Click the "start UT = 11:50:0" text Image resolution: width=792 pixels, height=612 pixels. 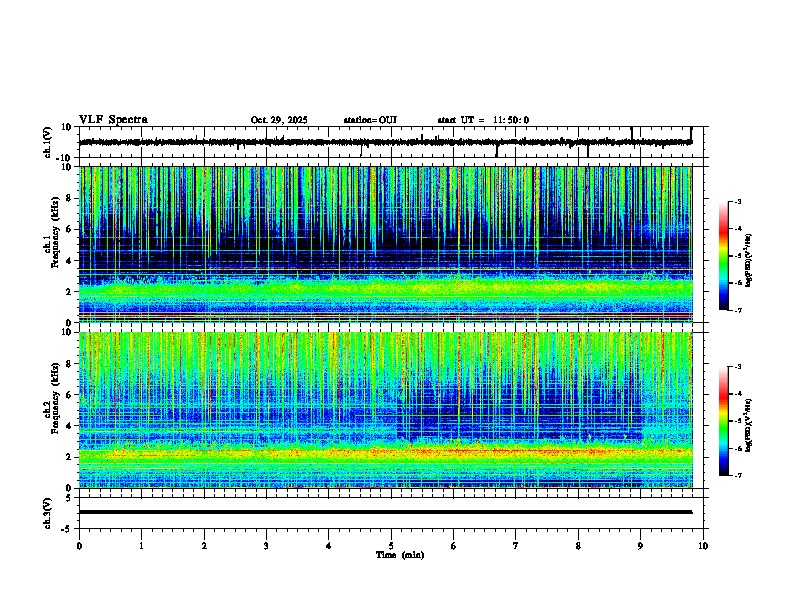pyautogui.click(x=483, y=120)
